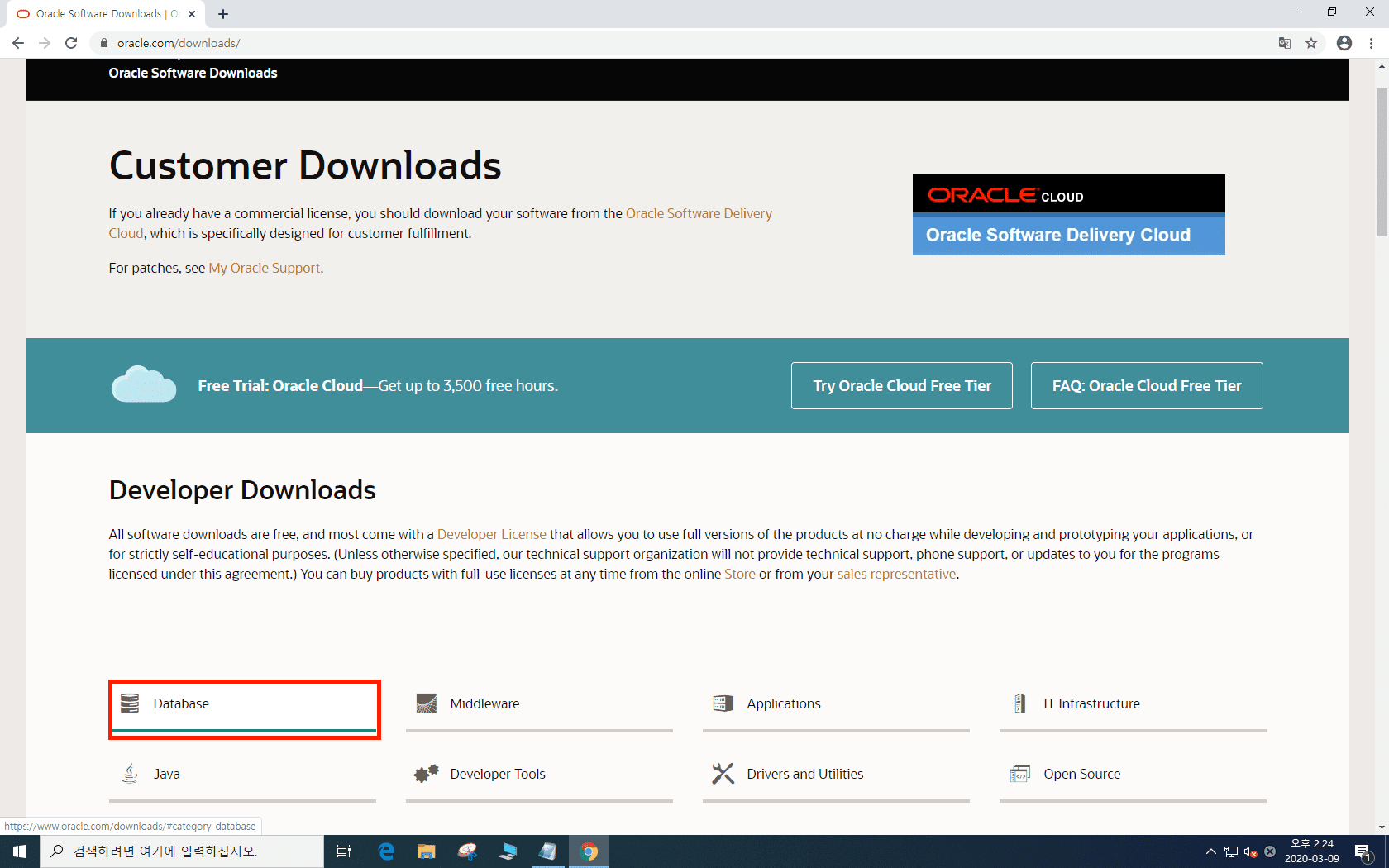Viewport: 1389px width, 868px height.
Task: Open the Windows notification center icon
Action: click(1364, 851)
